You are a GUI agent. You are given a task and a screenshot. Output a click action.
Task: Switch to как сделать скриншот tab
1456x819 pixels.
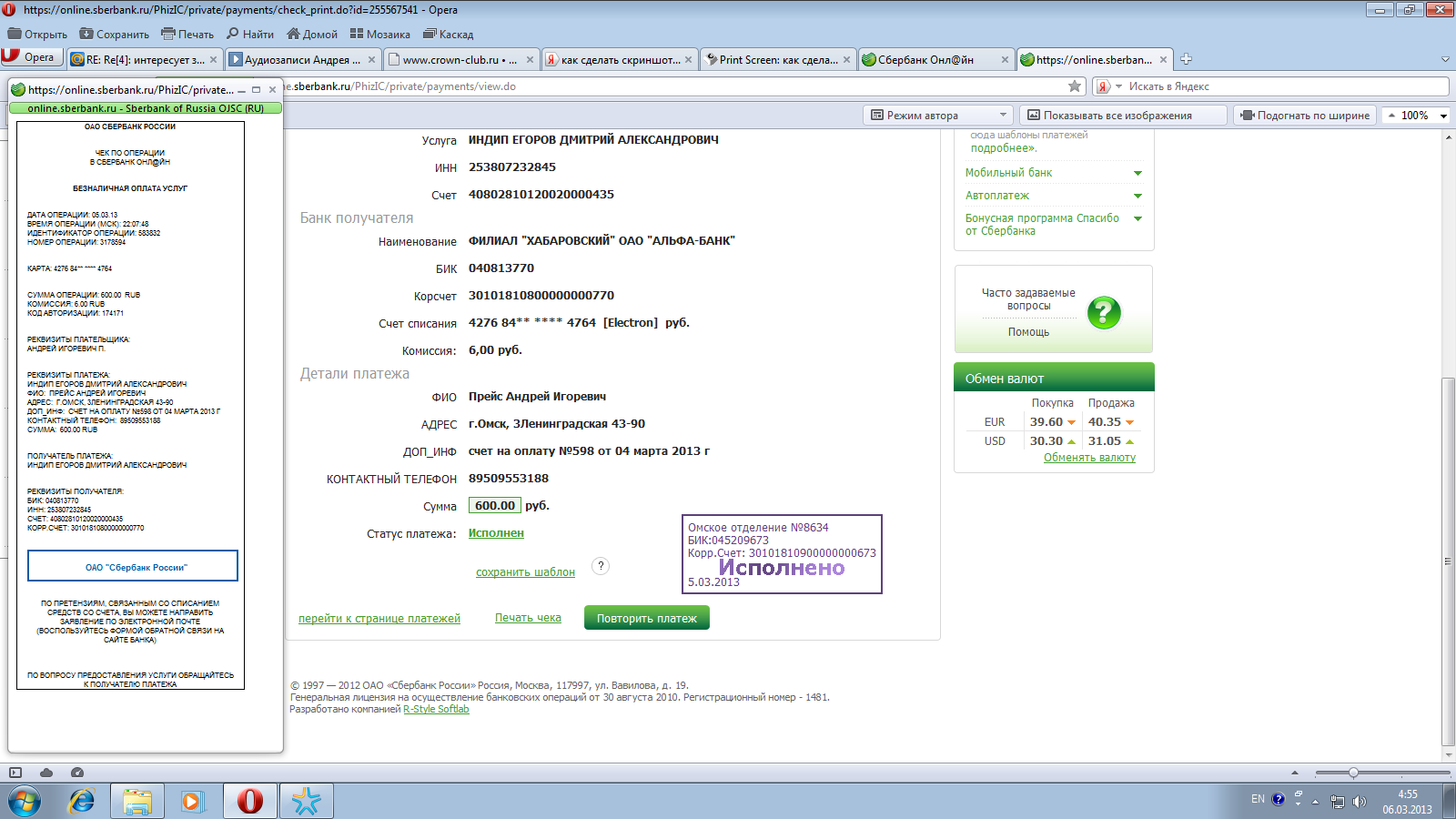pyautogui.click(x=619, y=60)
